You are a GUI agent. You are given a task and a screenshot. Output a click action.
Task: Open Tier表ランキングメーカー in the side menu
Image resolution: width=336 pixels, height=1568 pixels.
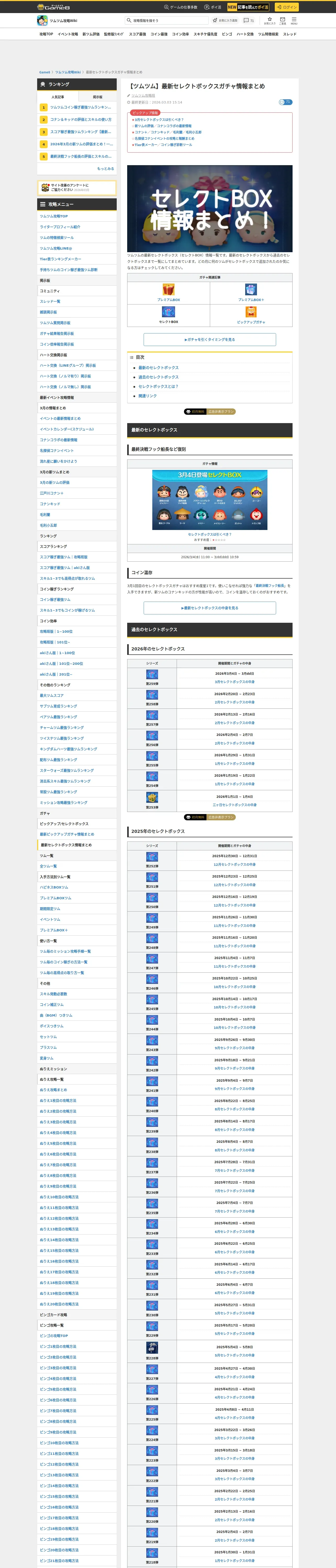click(x=77, y=259)
